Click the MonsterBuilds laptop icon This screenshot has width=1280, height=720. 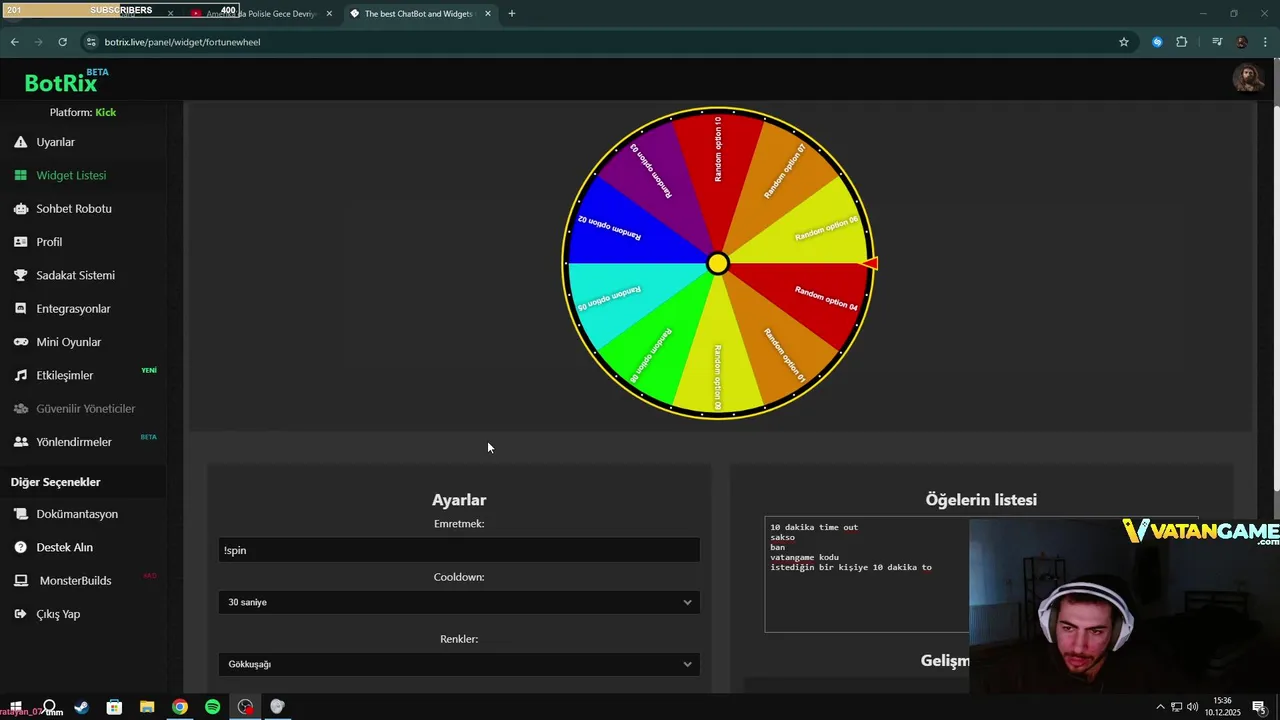[20, 581]
